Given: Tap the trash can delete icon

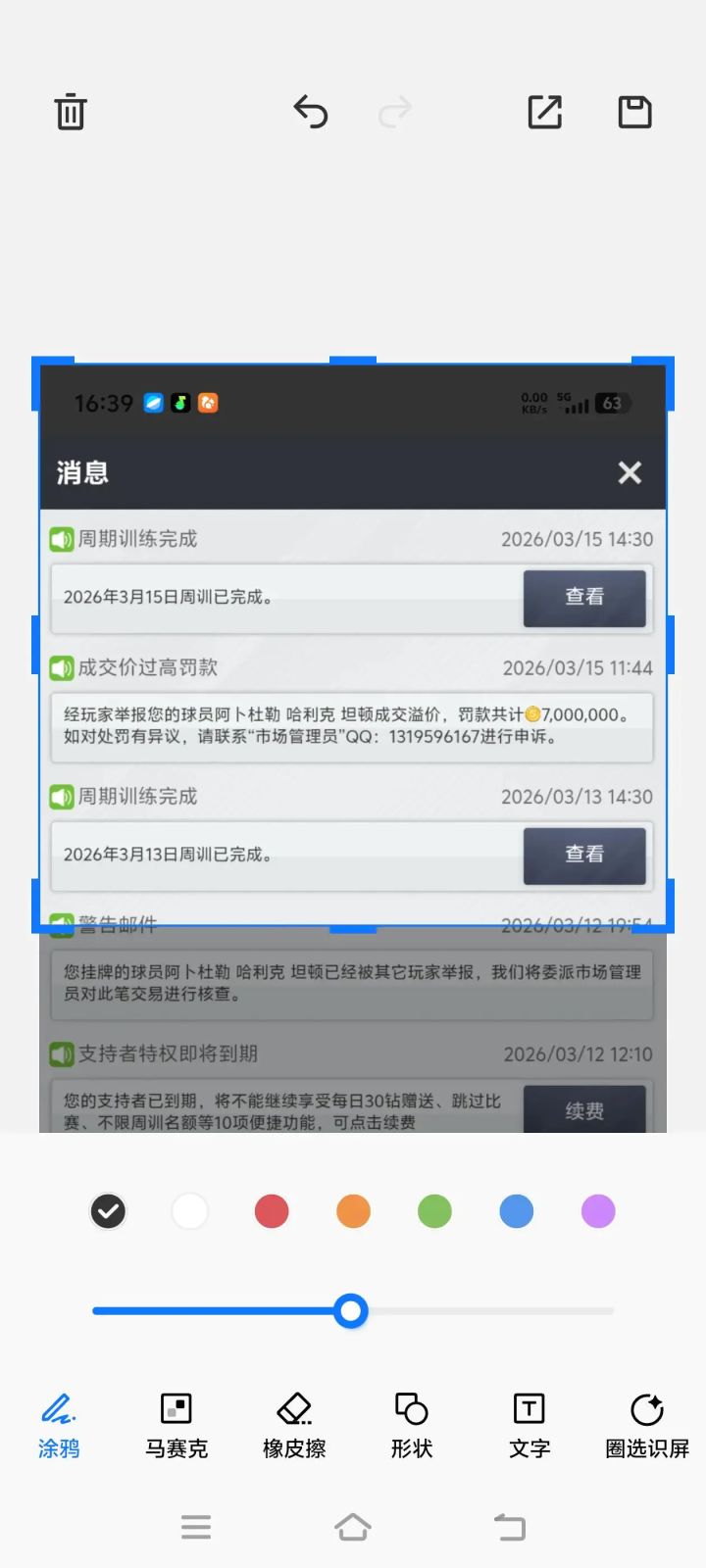Looking at the screenshot, I should (71, 112).
